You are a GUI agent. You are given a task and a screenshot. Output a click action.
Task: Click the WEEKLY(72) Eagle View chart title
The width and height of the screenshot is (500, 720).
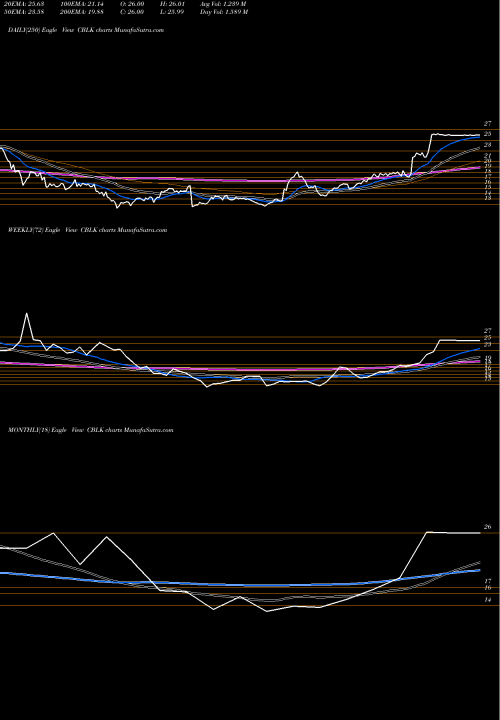pyautogui.click(x=87, y=230)
